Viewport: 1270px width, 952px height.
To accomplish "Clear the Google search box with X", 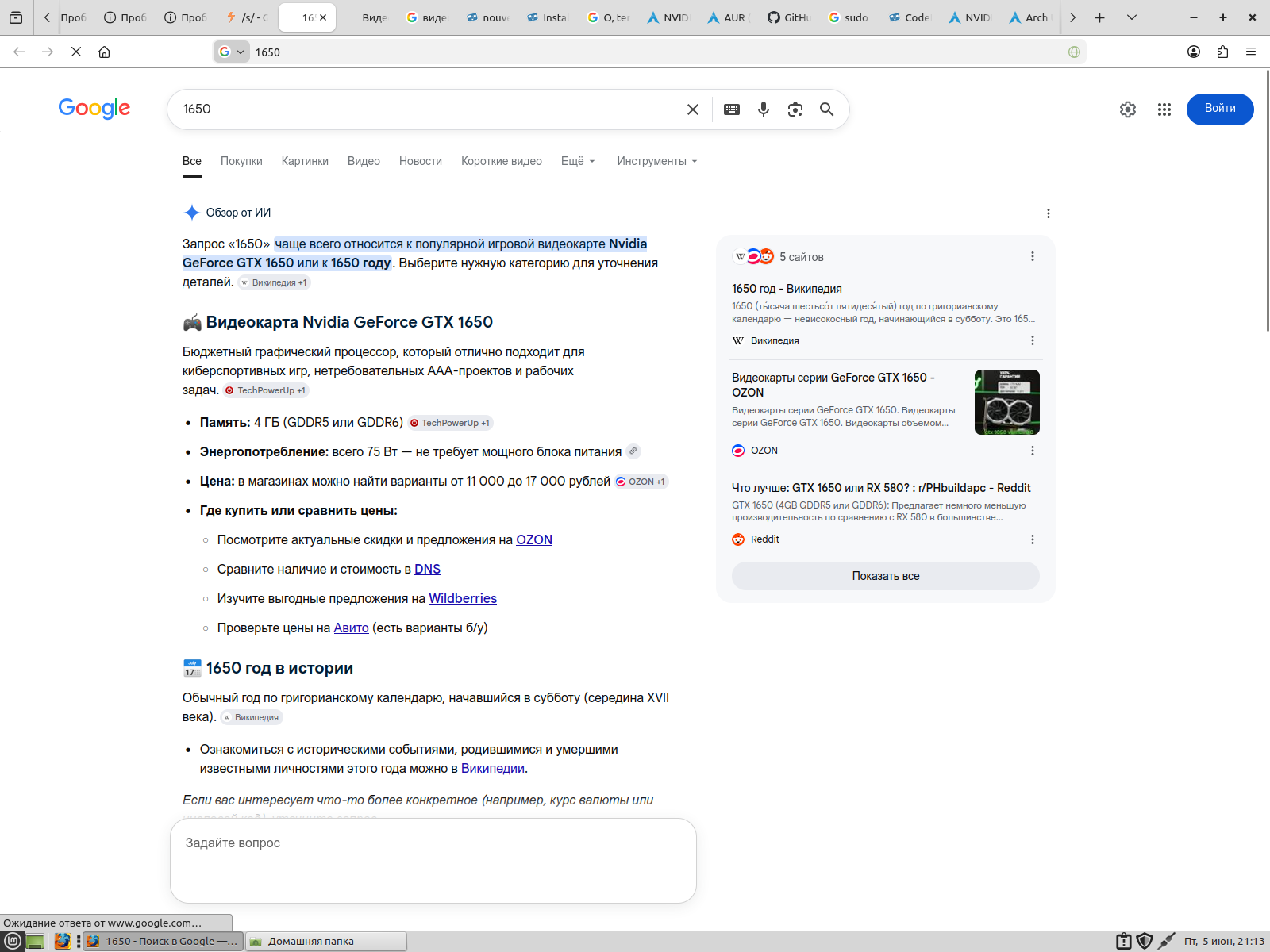I will click(693, 109).
